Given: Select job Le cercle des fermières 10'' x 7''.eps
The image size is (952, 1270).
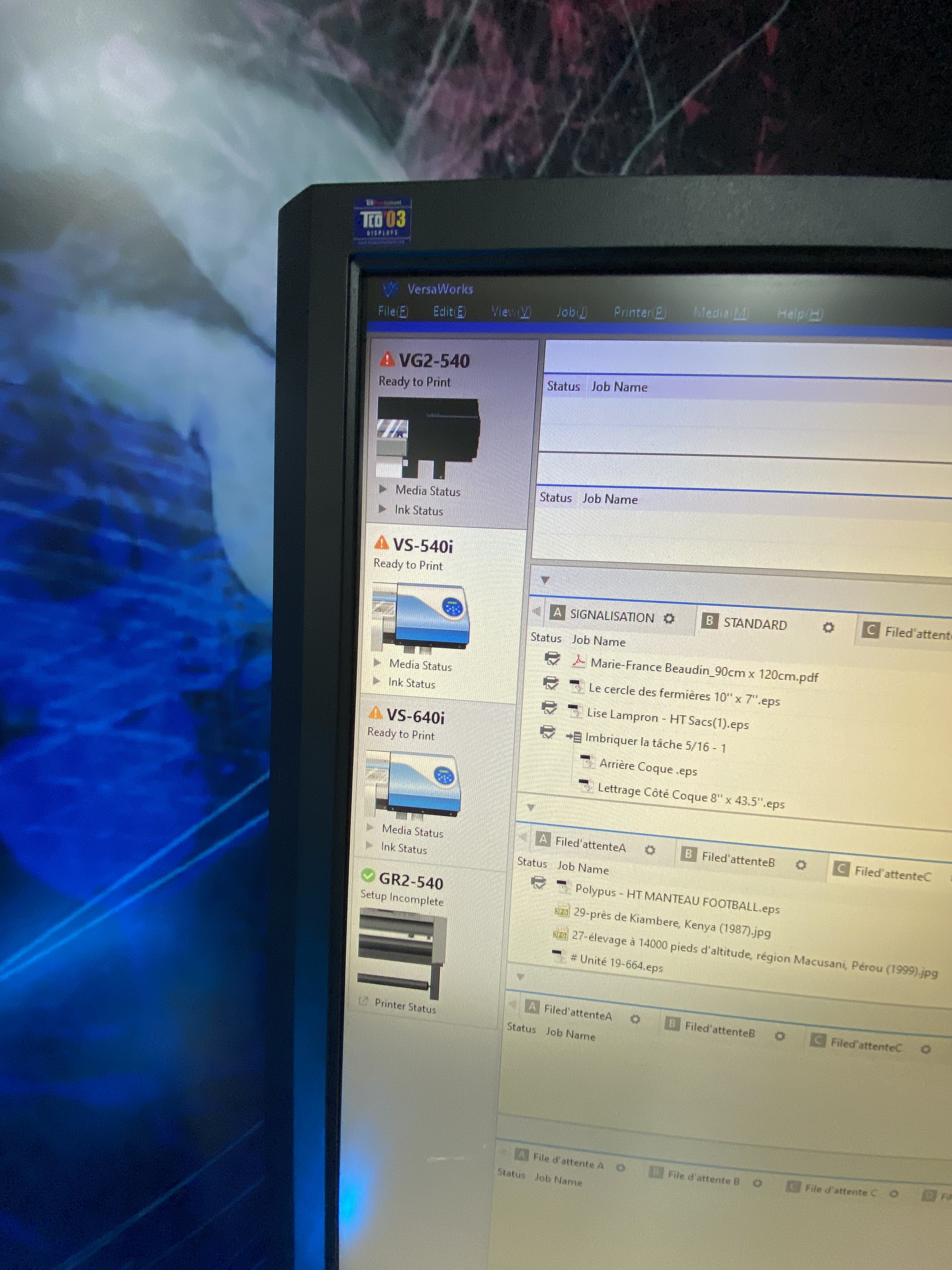Looking at the screenshot, I should 684,695.
